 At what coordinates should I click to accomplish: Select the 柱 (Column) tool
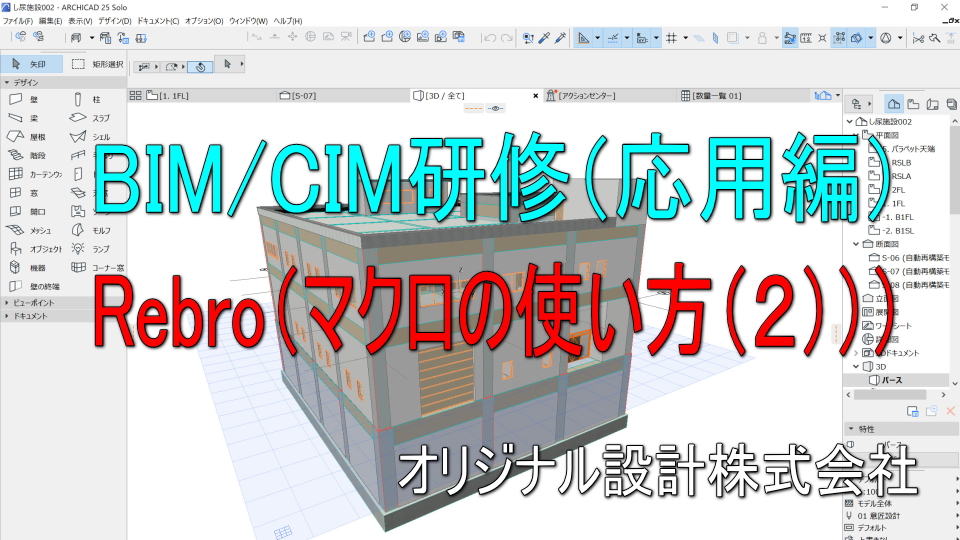[93, 100]
